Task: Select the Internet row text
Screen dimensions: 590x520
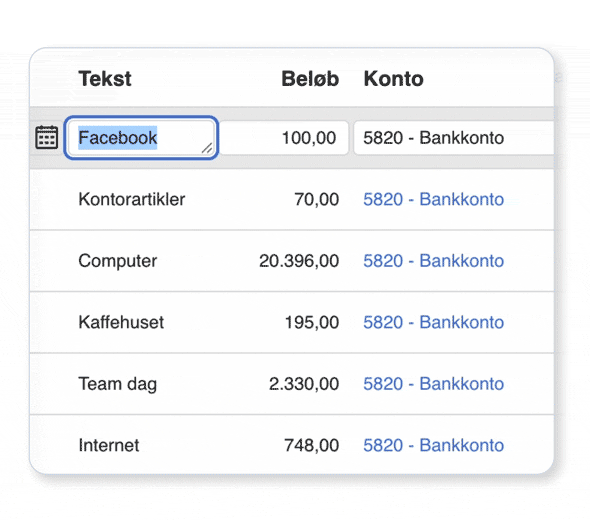Action: (x=109, y=445)
